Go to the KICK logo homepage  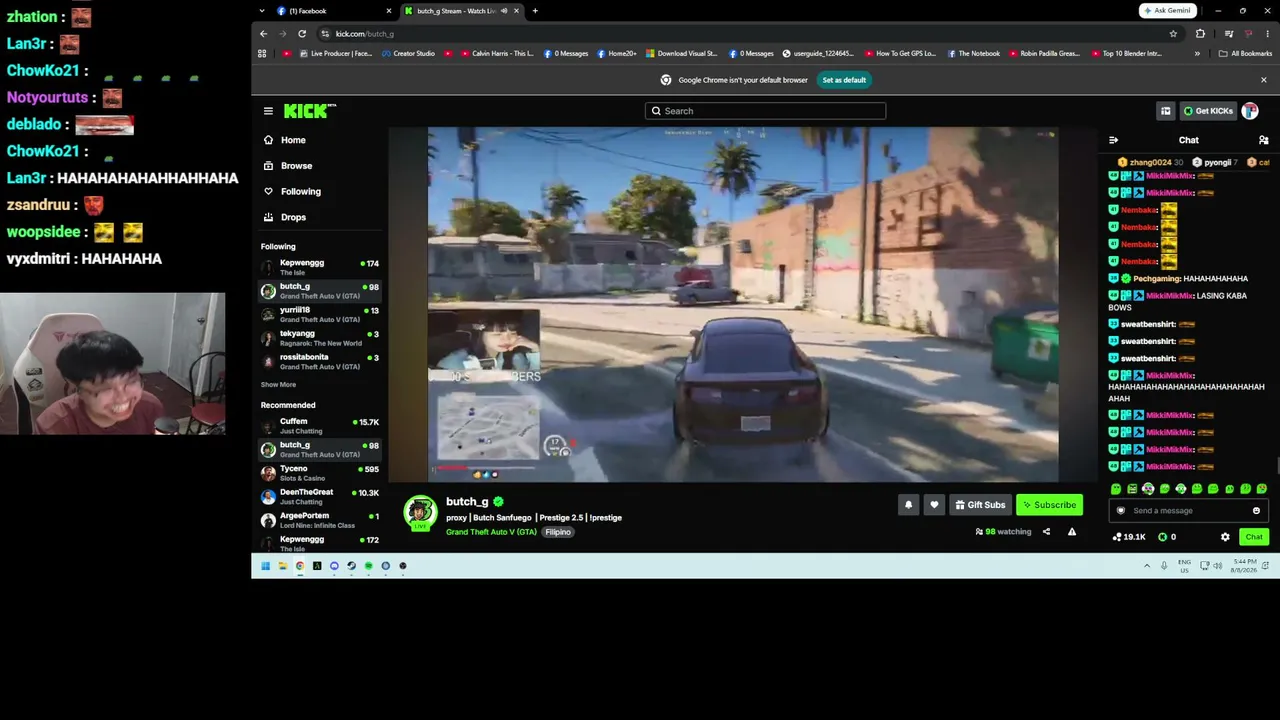coord(309,111)
